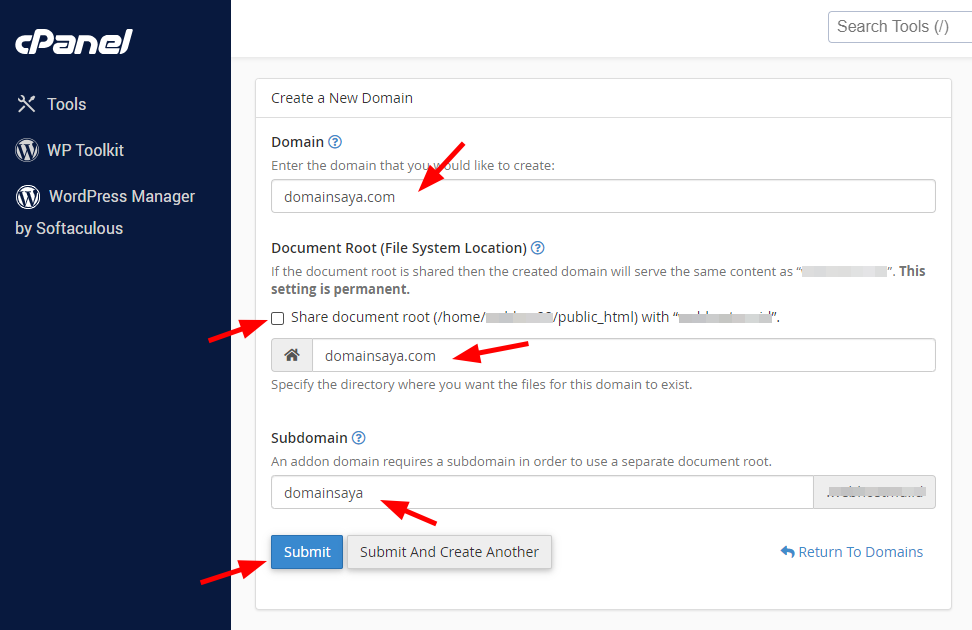Click the WordPress Manager icon
The height and width of the screenshot is (630, 972).
tap(28, 197)
